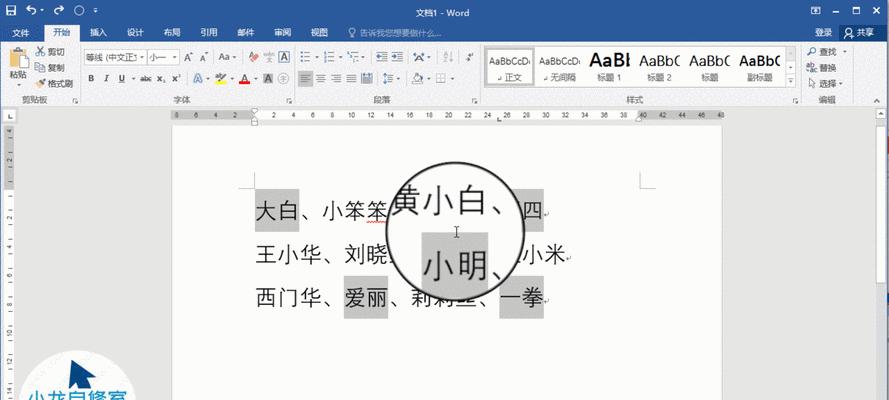The height and width of the screenshot is (400, 889).
Task: Activate the Format Painter (格式刷)
Action: 54,84
